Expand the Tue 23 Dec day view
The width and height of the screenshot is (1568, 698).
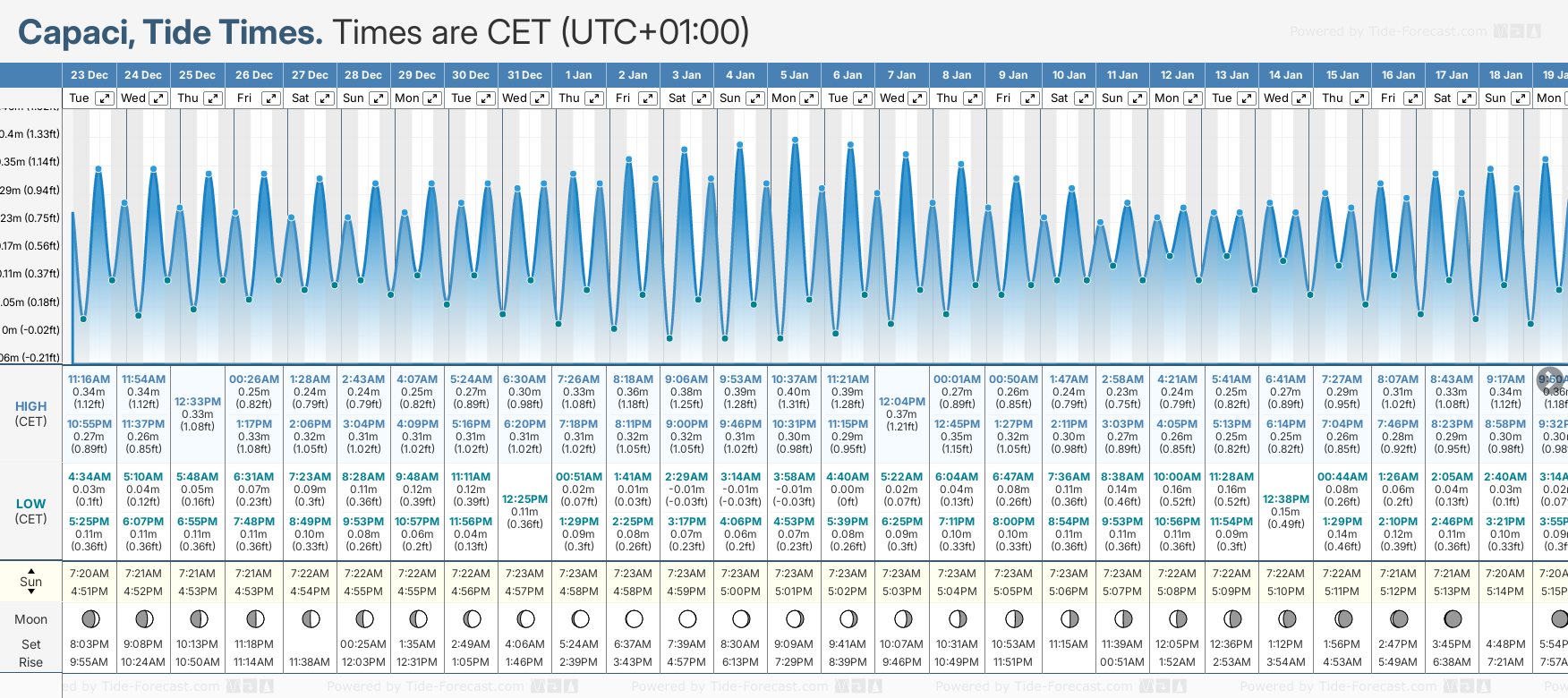[105, 98]
